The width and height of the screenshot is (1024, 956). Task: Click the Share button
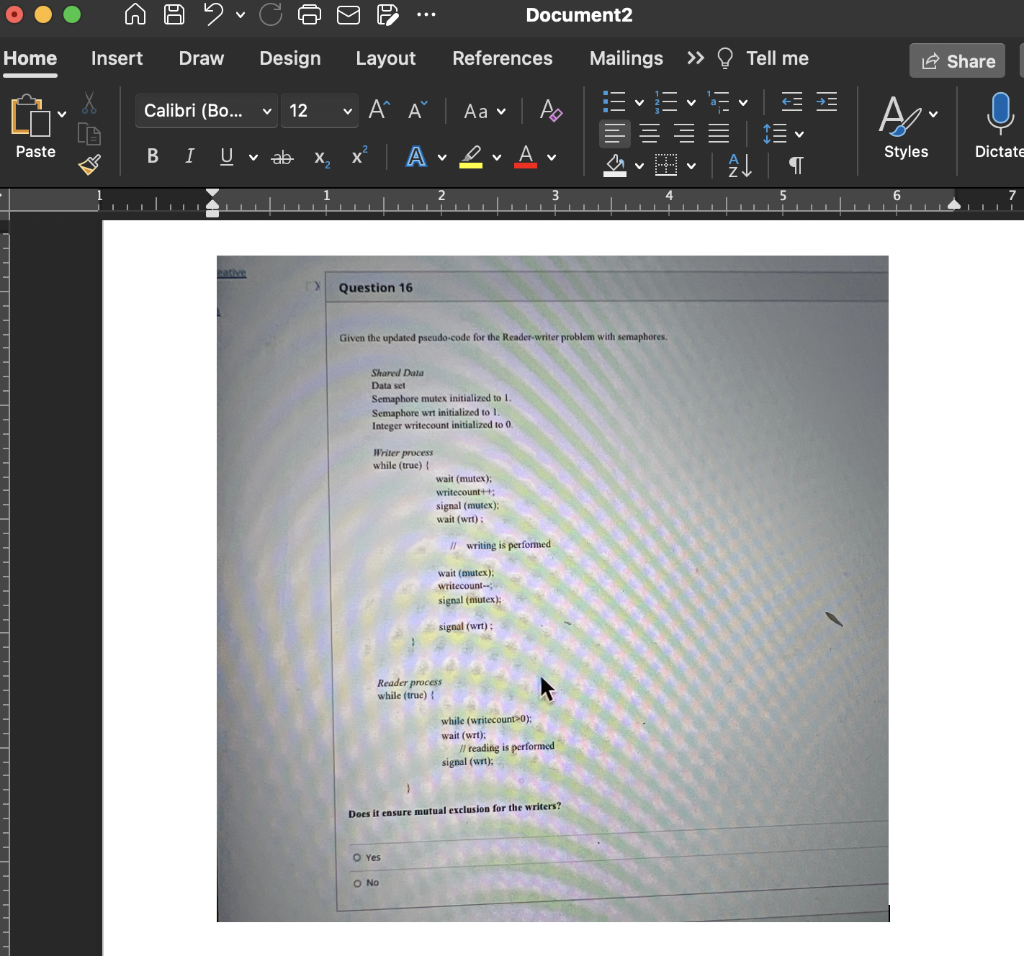tap(956, 60)
